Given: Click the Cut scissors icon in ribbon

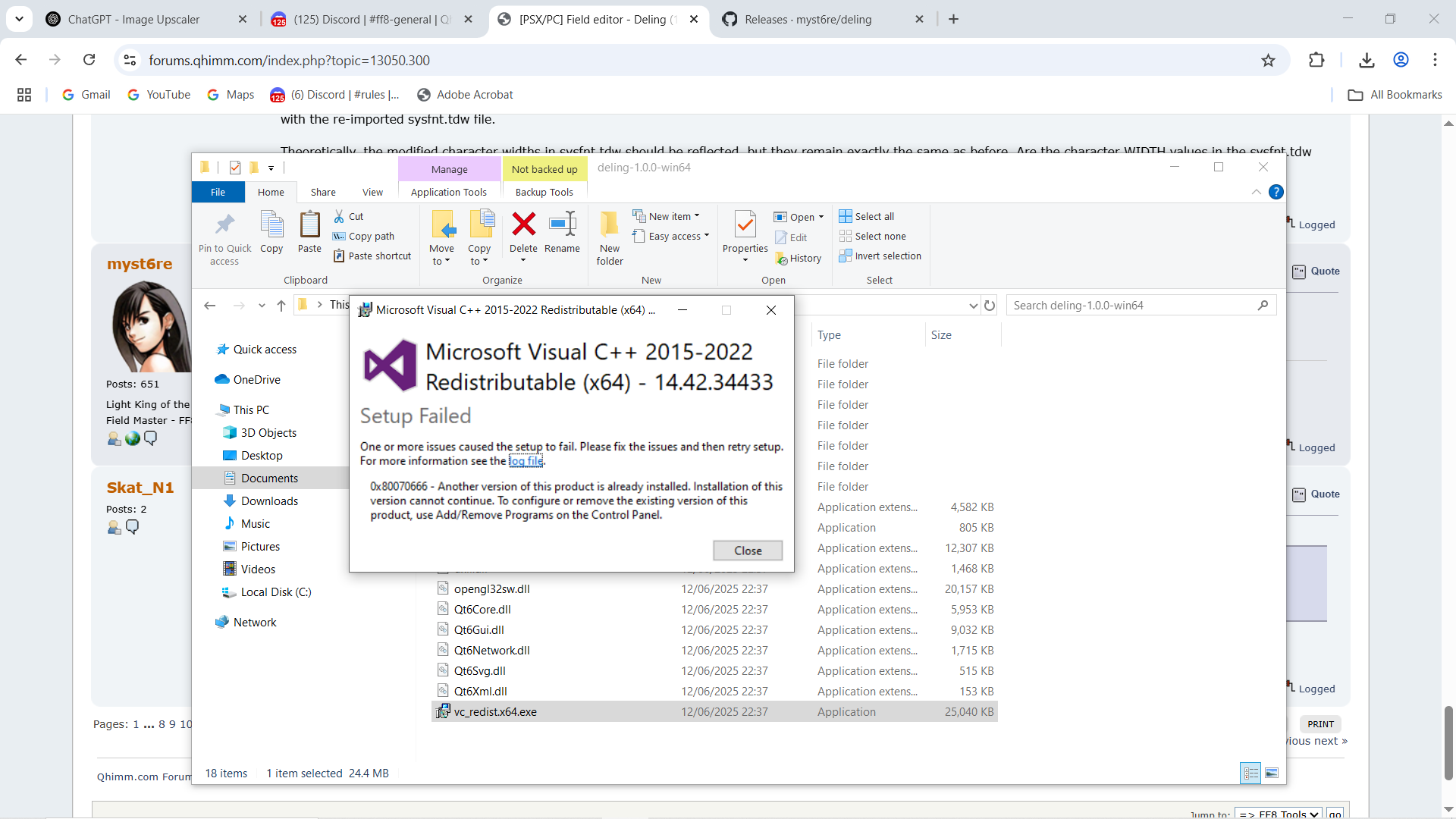Looking at the screenshot, I should 339,217.
